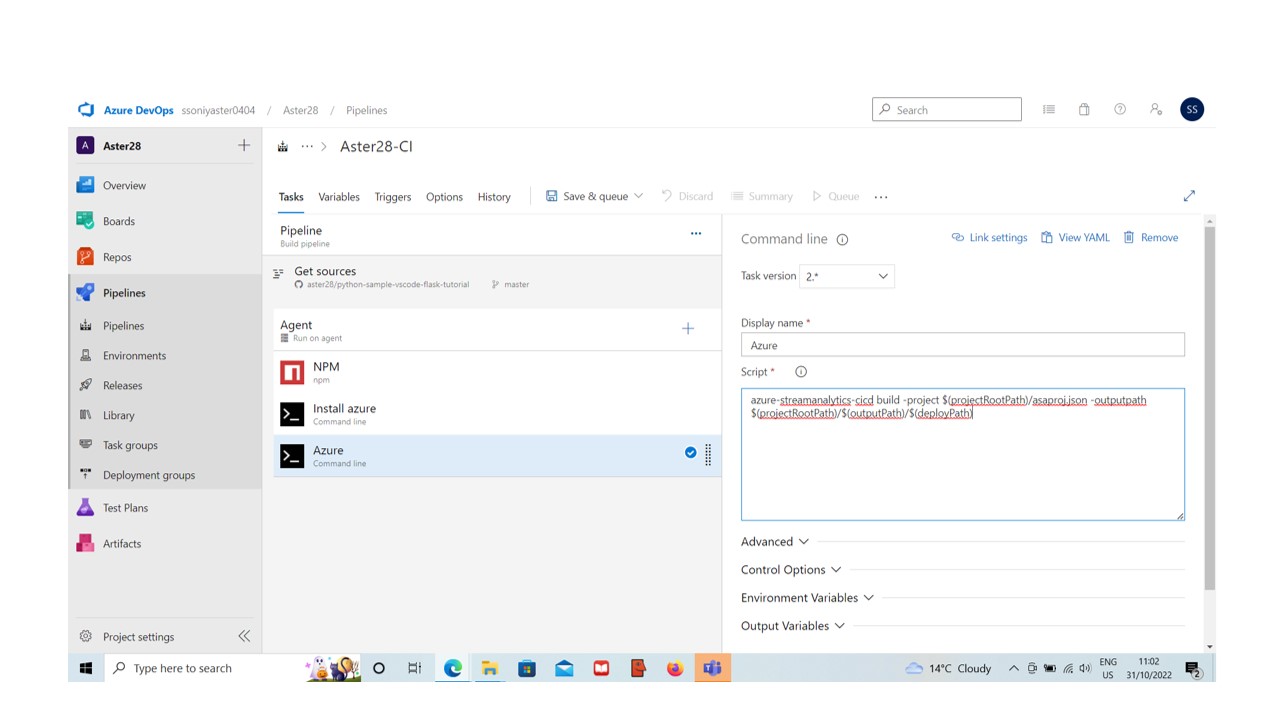Open Environments in Pipelines submenu
The width and height of the screenshot is (1280, 720).
pos(134,356)
